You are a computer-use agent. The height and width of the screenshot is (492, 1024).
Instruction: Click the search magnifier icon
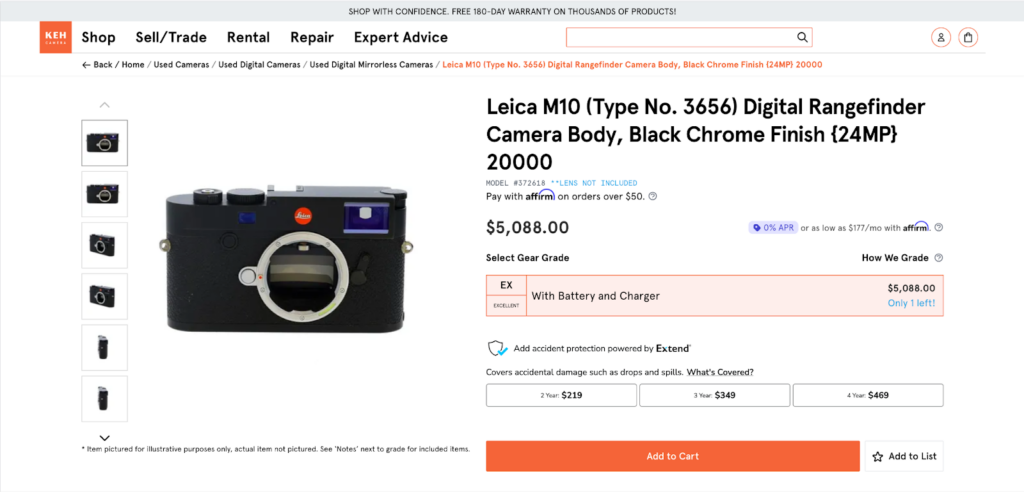click(x=802, y=38)
